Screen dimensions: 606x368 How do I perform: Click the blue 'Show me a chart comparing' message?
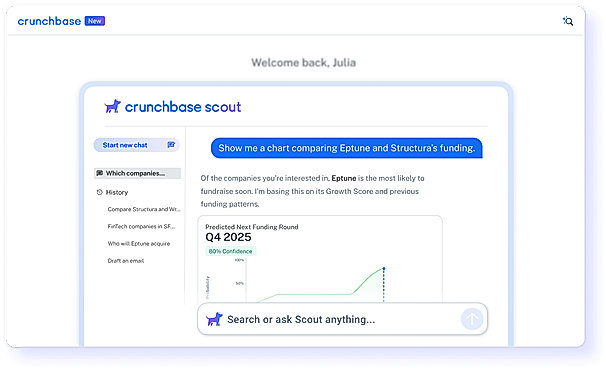(347, 148)
